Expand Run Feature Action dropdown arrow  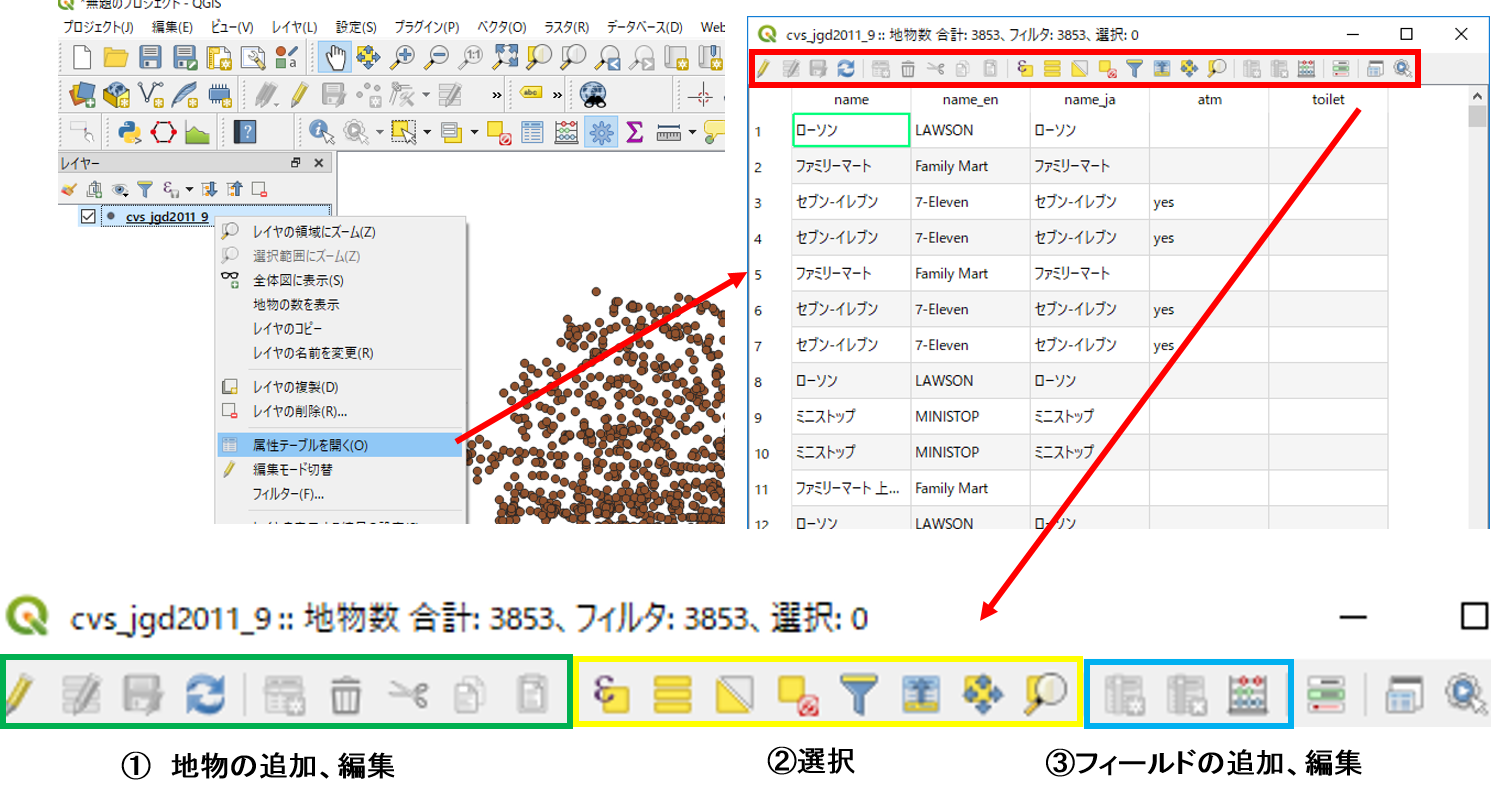point(379,133)
